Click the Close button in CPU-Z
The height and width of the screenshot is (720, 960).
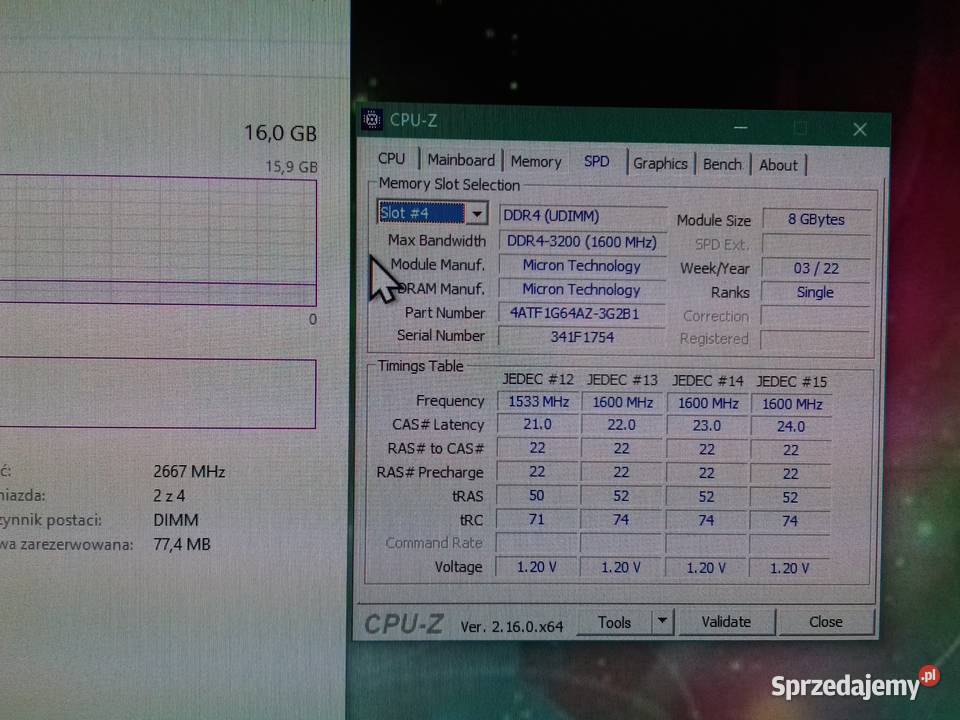coord(825,622)
